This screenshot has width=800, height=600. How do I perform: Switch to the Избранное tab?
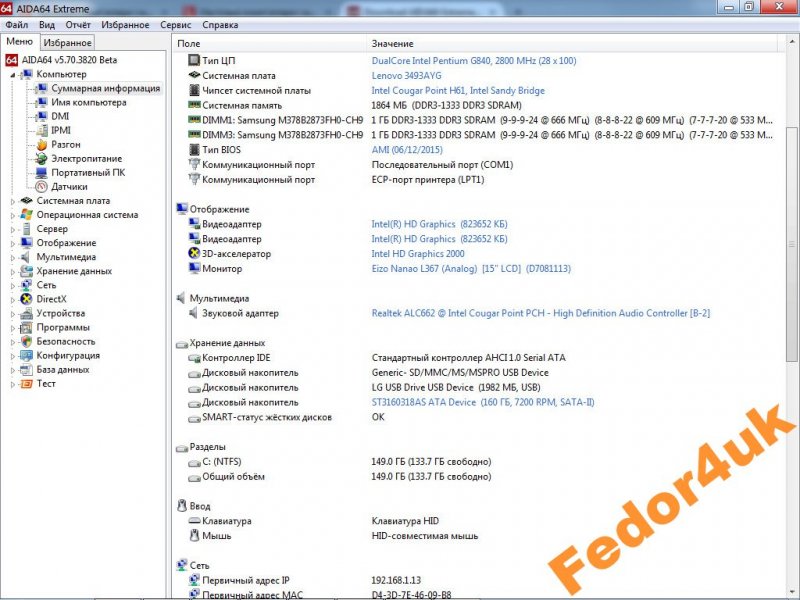point(68,43)
